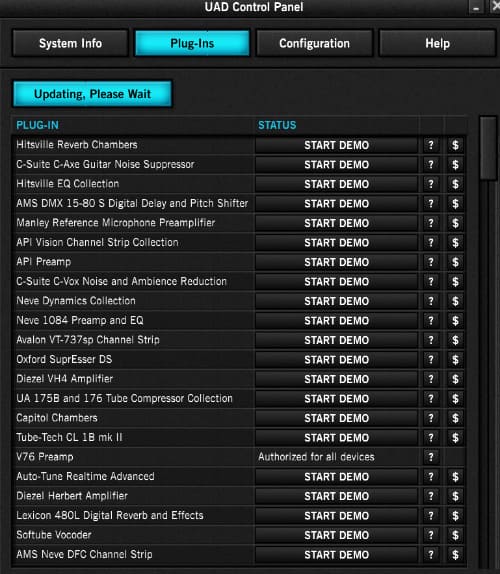
Task: Buy API Vision Channel Strip Collection
Action: point(455,243)
